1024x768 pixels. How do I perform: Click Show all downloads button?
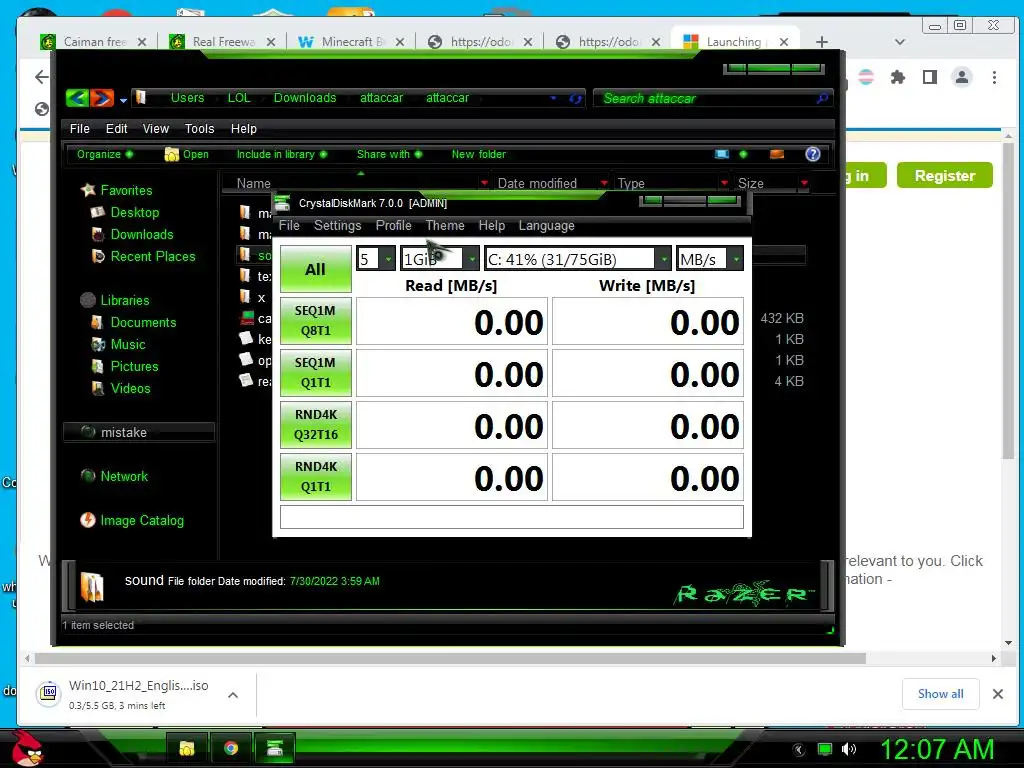click(x=940, y=694)
